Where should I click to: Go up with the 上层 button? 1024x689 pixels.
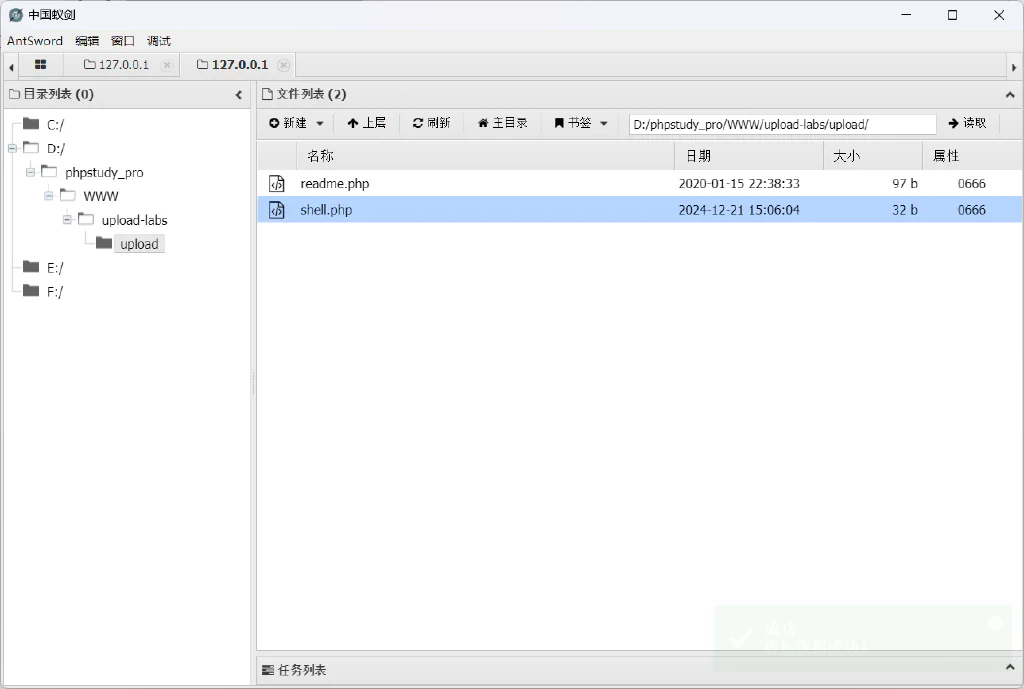[x=366, y=123]
